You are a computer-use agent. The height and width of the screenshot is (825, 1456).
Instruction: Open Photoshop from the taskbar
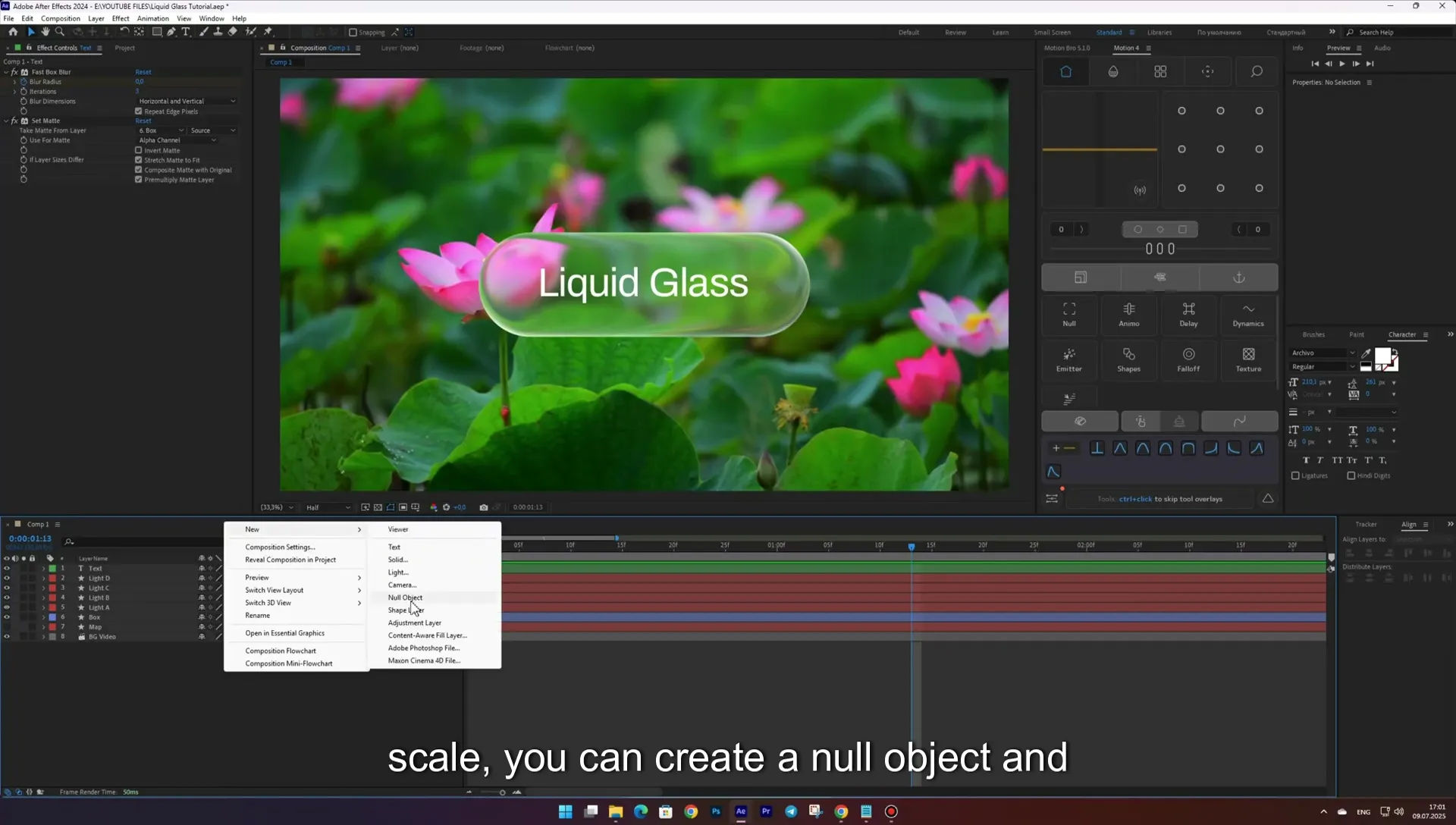pos(716,811)
